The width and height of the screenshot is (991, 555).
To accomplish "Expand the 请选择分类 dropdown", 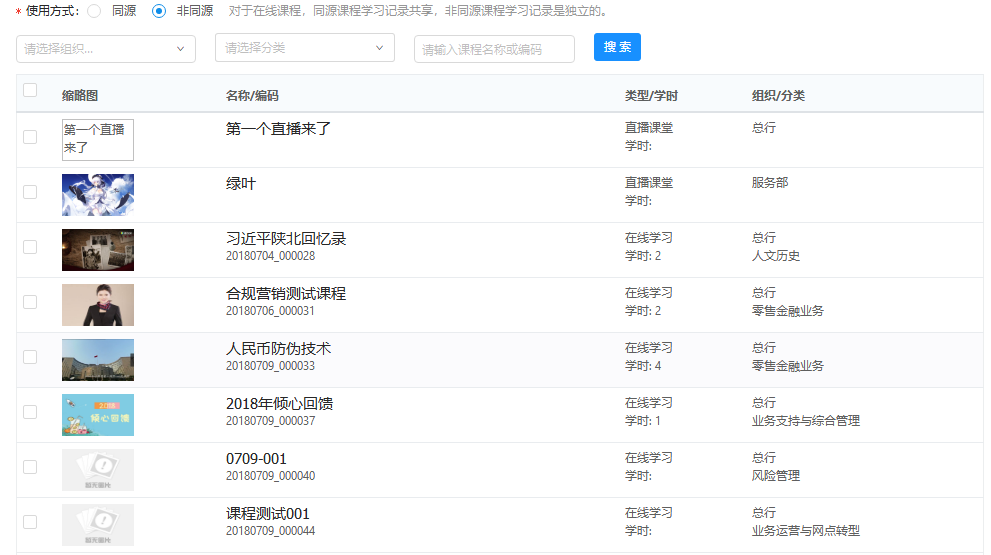I will [x=304, y=48].
